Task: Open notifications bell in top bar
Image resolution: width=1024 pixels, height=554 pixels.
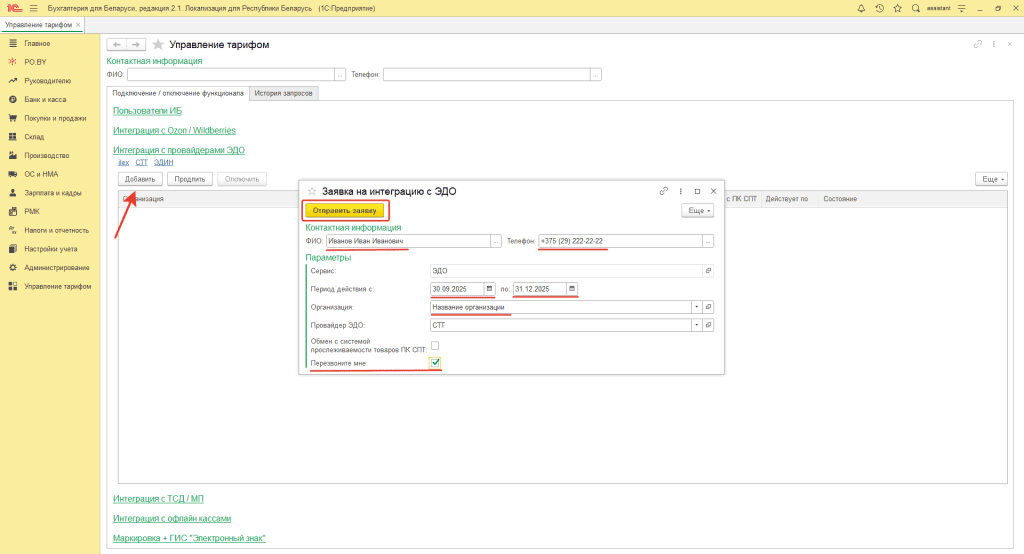Action: point(861,8)
